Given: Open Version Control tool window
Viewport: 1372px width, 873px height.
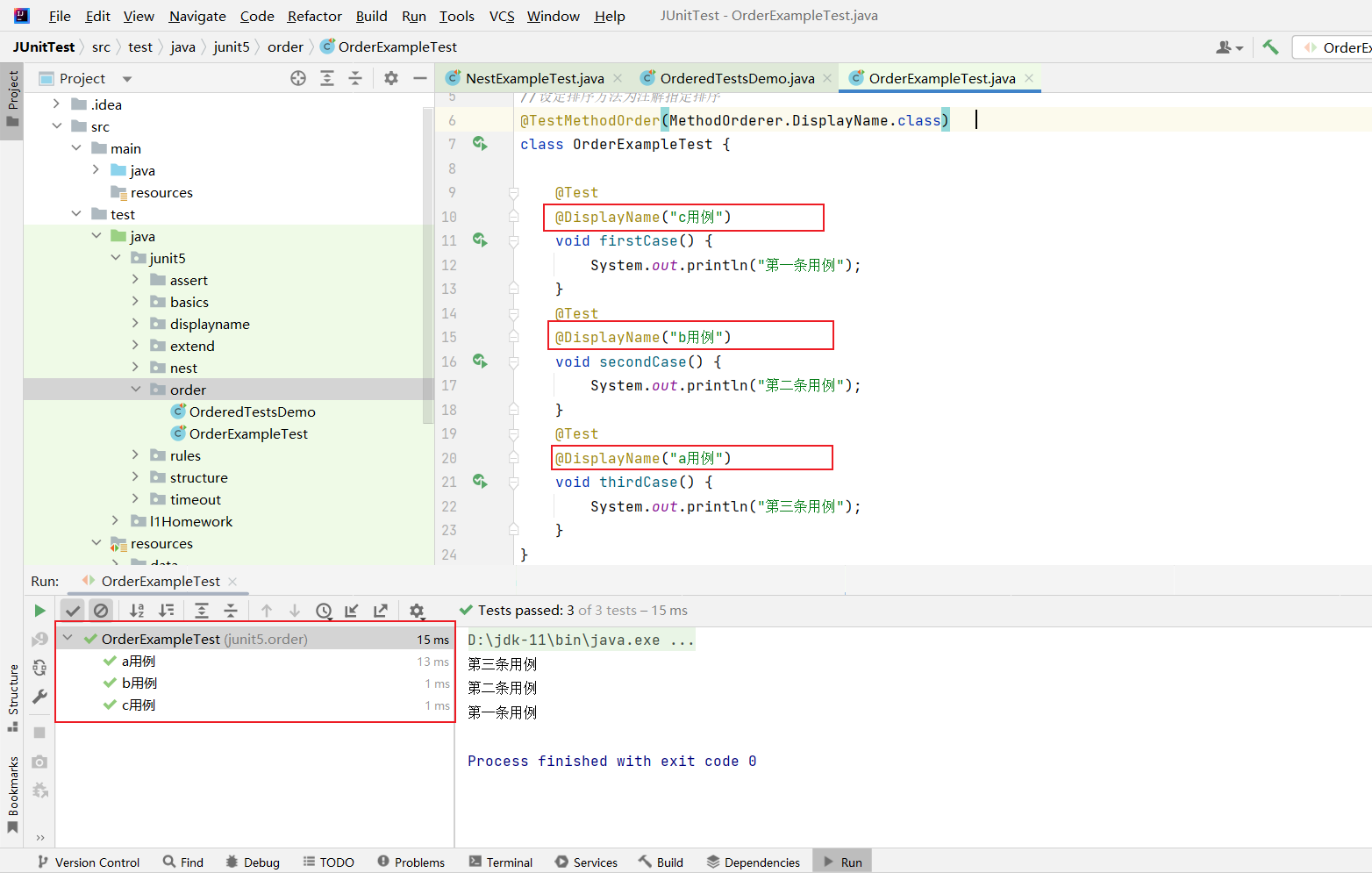Looking at the screenshot, I should point(88,862).
